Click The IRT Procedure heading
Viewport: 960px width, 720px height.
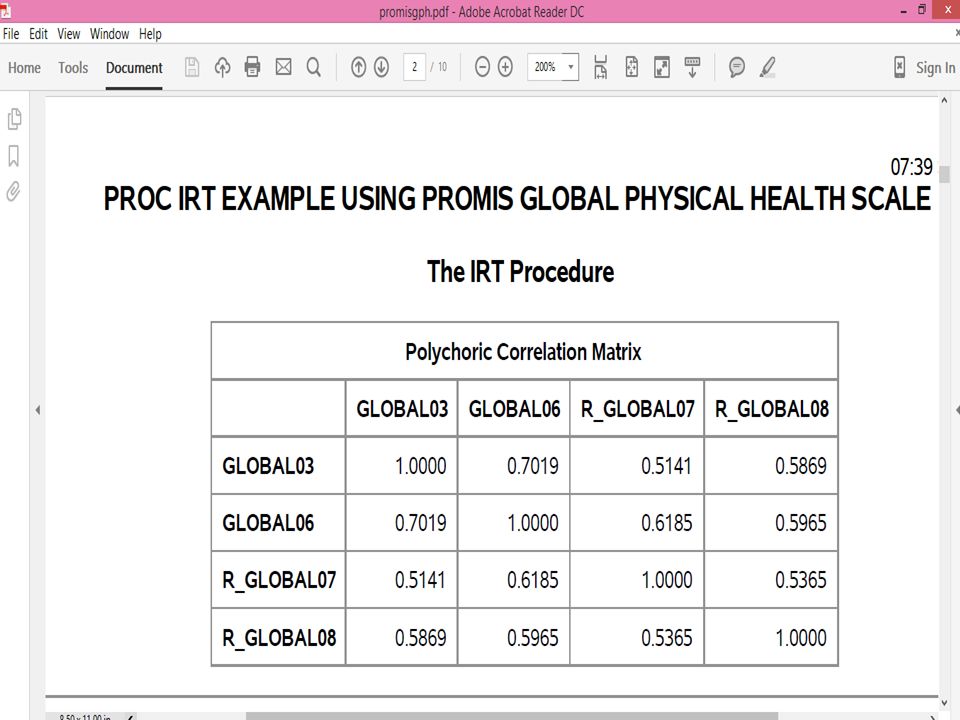click(x=520, y=271)
